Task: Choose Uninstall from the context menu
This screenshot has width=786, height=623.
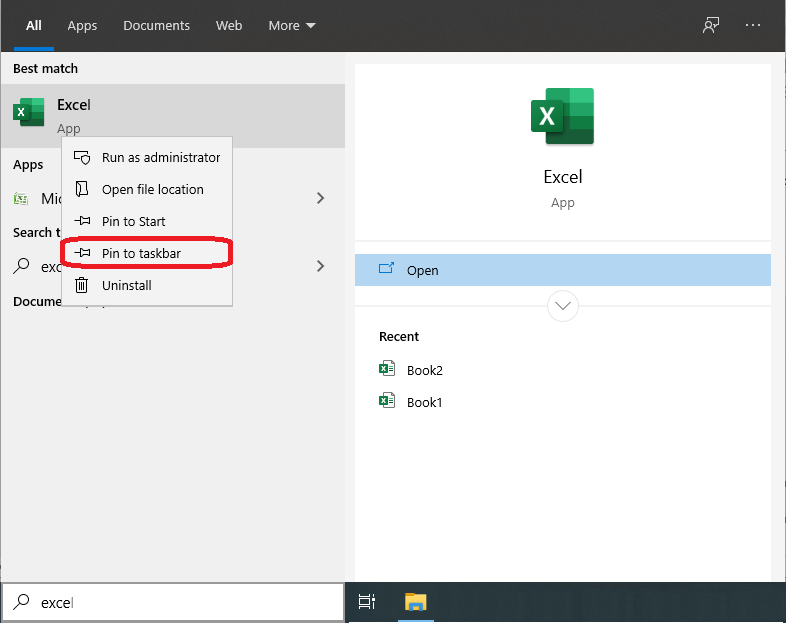Action: (x=147, y=285)
